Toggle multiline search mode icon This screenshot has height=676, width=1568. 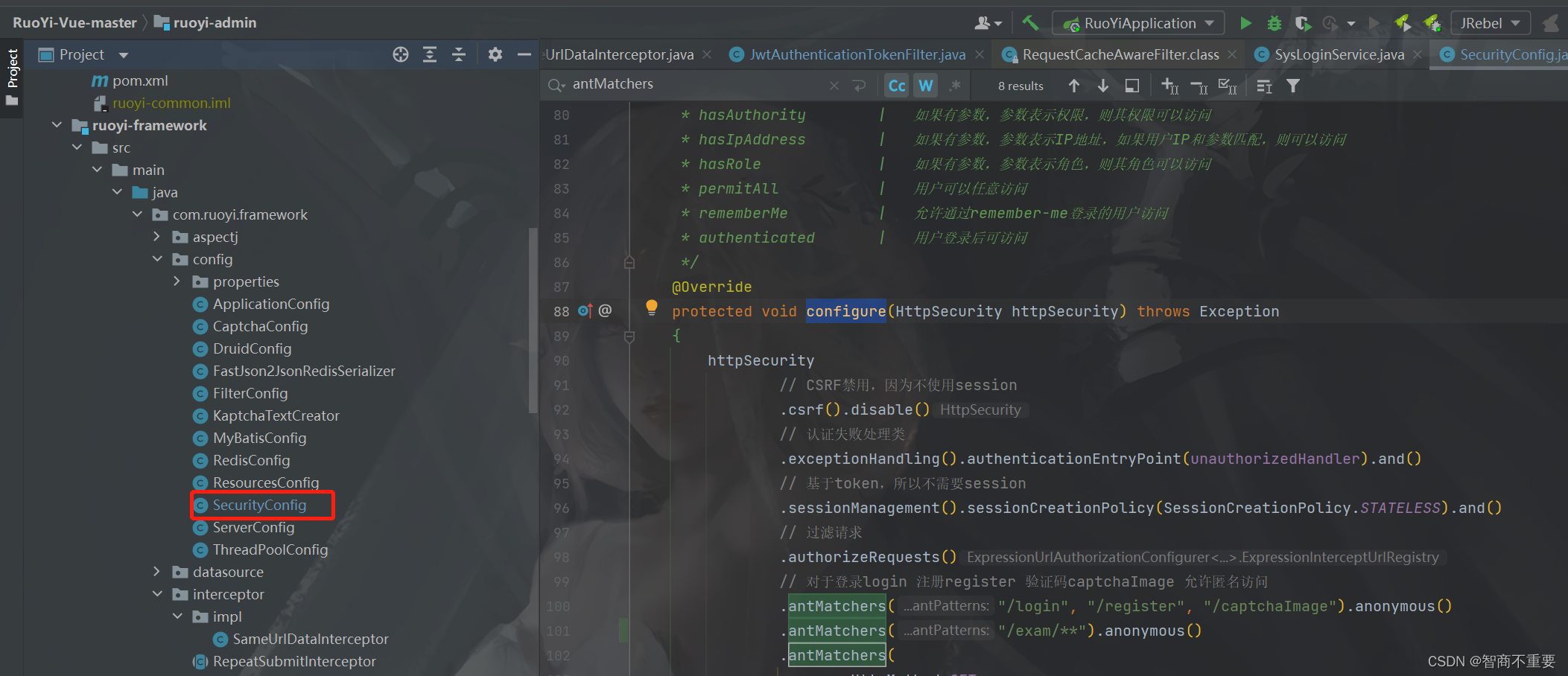pyautogui.click(x=1264, y=86)
